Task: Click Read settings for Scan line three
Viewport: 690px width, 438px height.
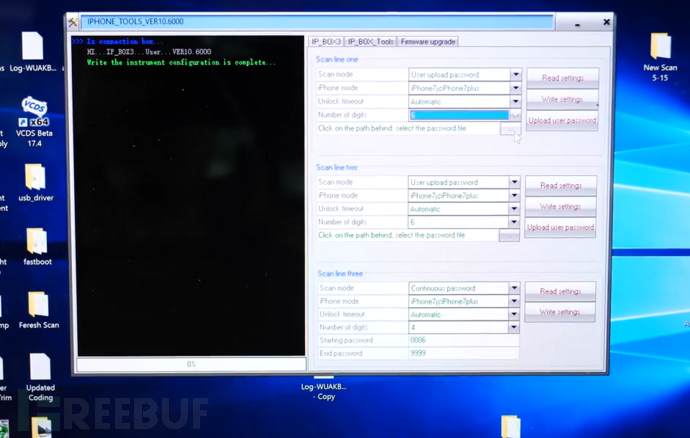Action: (x=560, y=291)
